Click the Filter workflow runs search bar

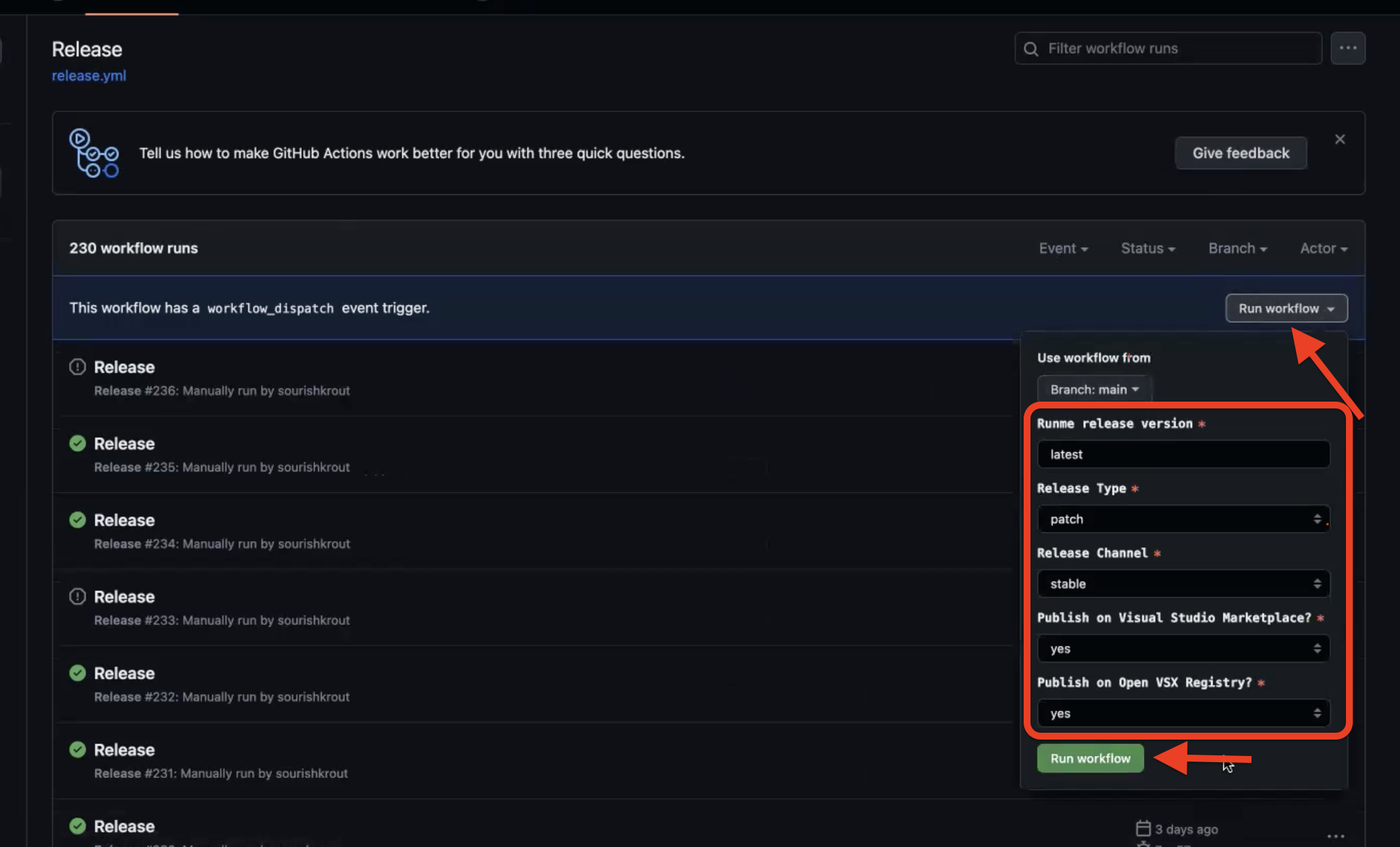1168,48
